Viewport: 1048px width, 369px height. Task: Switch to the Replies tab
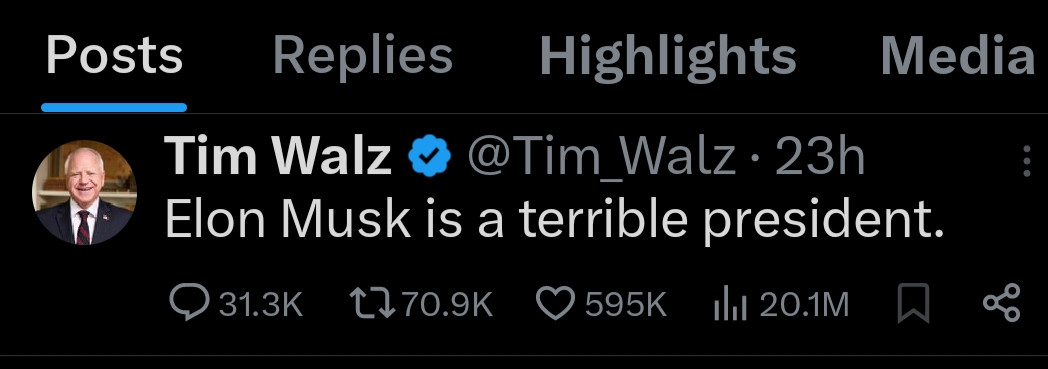pyautogui.click(x=363, y=54)
